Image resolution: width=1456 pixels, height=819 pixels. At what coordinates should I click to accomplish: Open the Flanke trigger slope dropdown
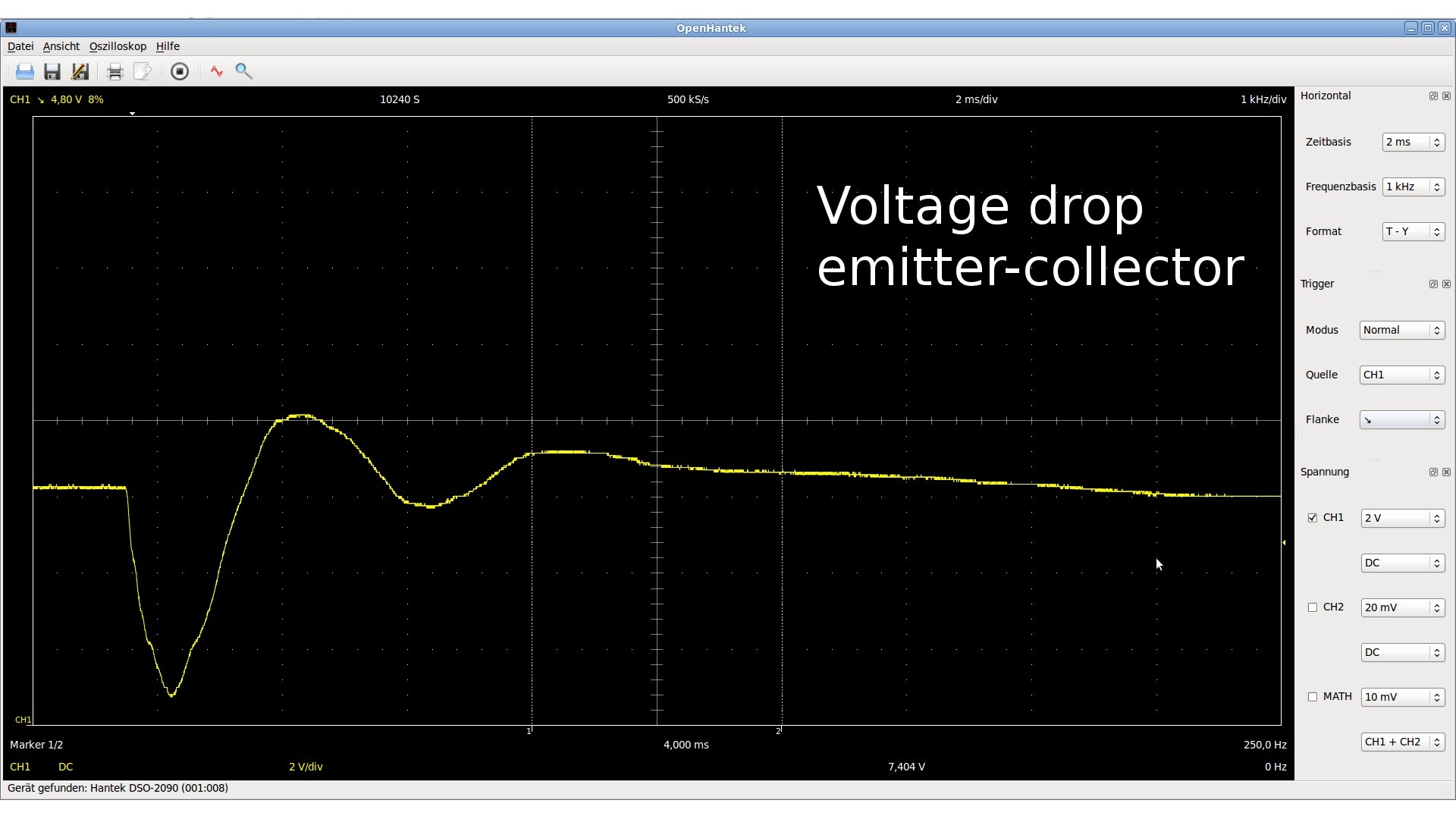pos(1401,419)
